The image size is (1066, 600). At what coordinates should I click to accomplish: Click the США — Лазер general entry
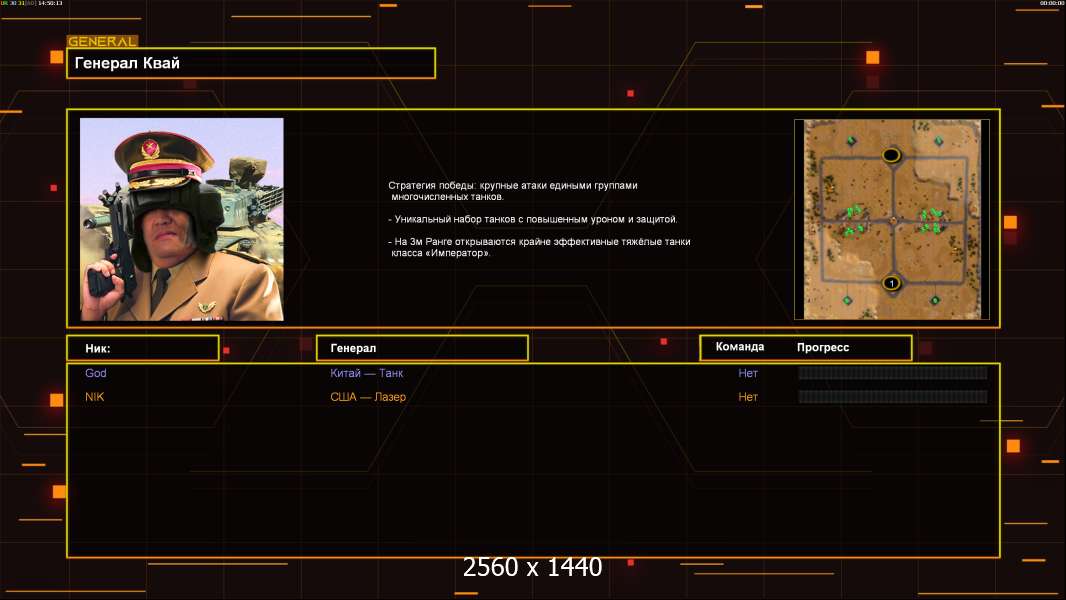pos(368,397)
